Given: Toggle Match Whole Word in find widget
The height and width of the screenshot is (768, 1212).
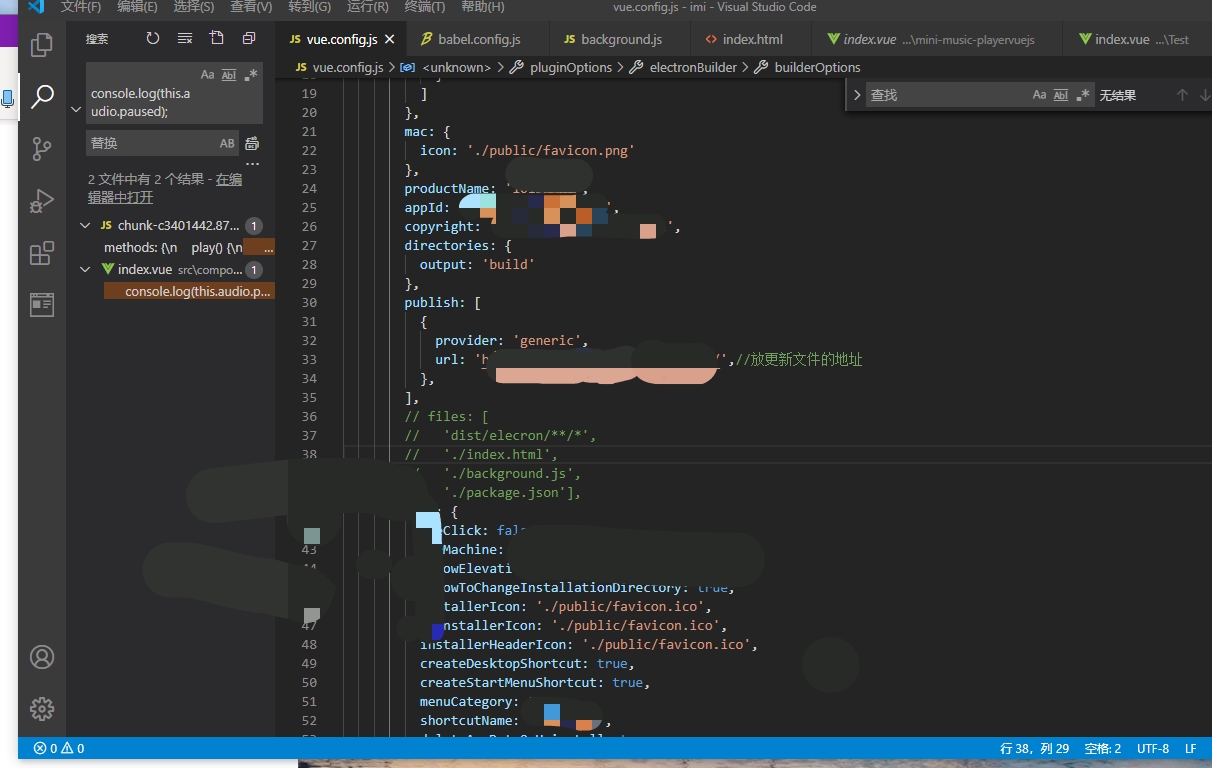Looking at the screenshot, I should coord(1061,95).
